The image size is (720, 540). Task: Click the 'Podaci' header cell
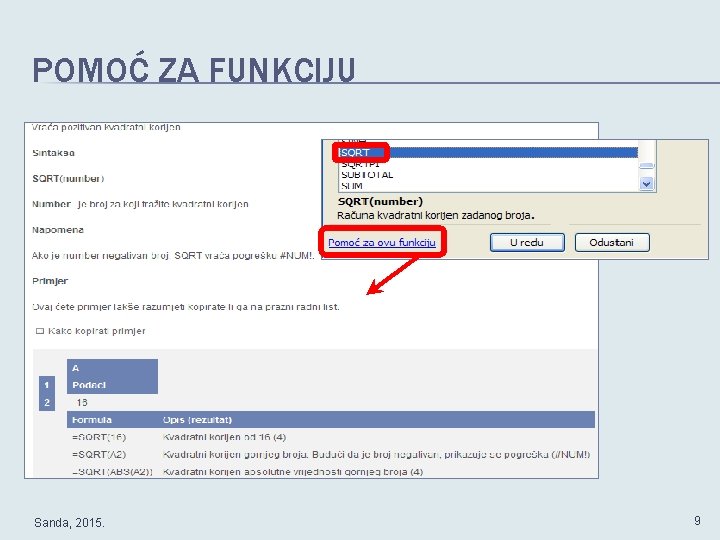(112, 385)
